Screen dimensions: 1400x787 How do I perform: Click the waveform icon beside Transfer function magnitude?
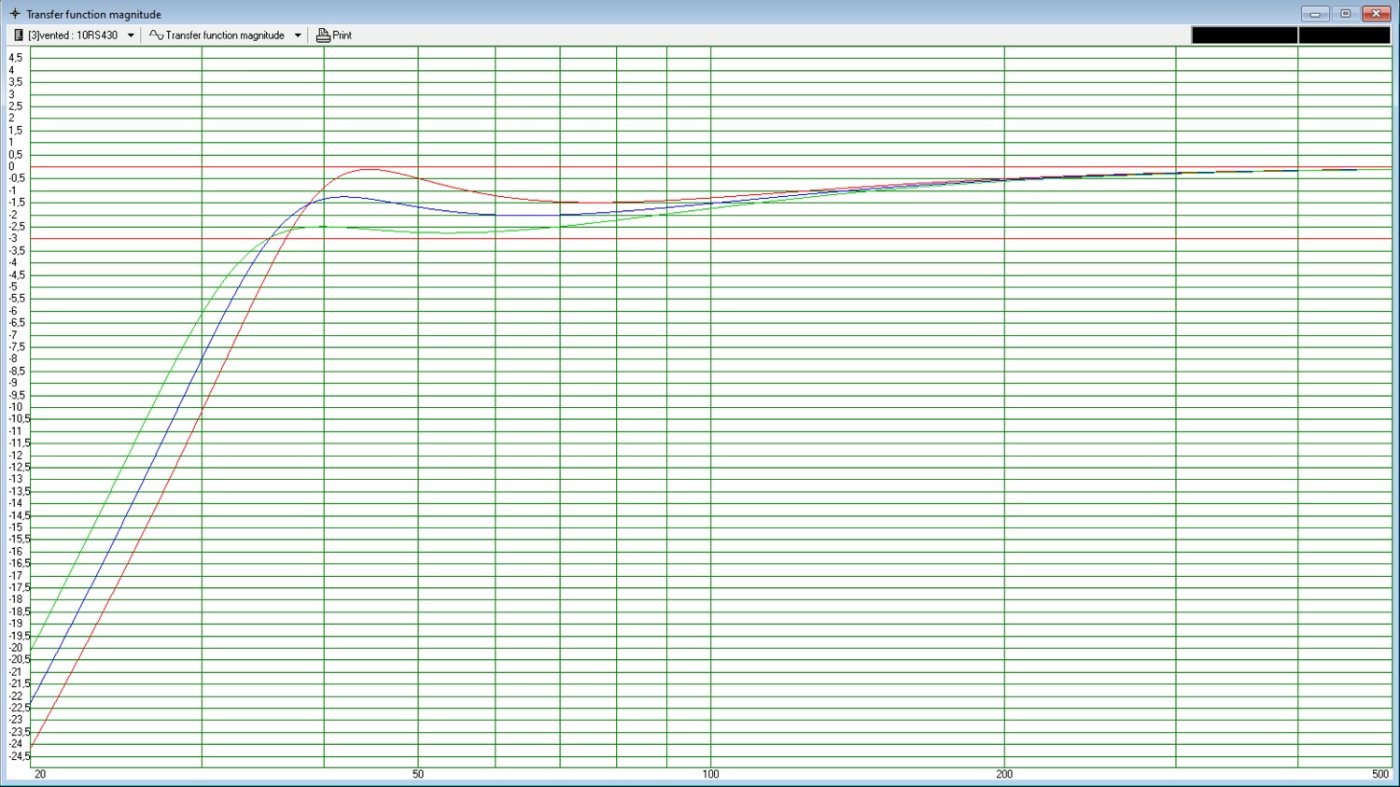pyautogui.click(x=156, y=35)
